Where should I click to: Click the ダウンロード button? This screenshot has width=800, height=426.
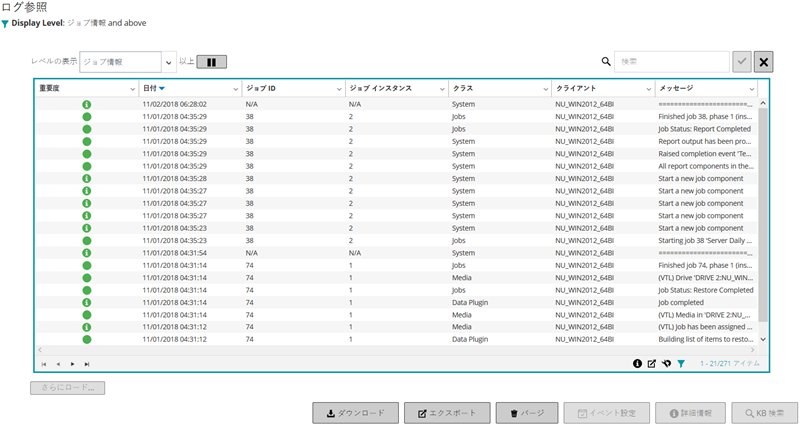click(356, 413)
